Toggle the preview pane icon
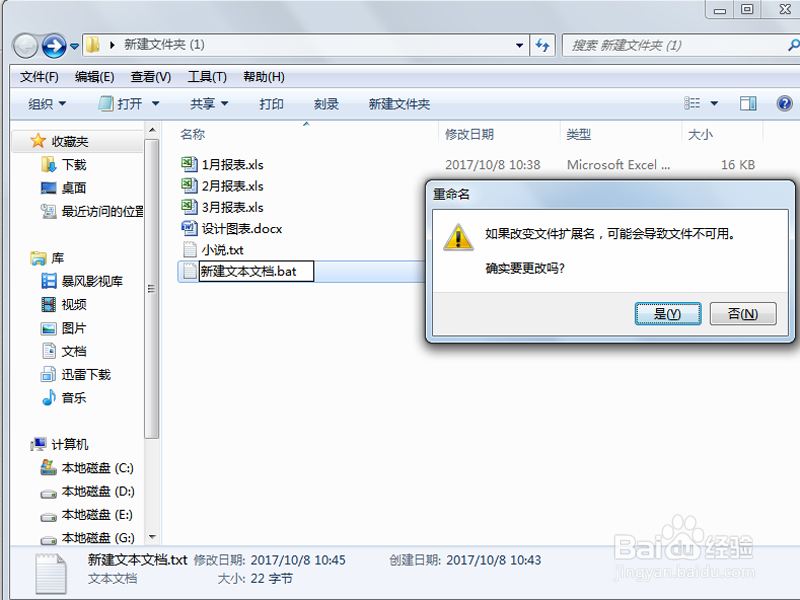This screenshot has width=800, height=600. 748,104
